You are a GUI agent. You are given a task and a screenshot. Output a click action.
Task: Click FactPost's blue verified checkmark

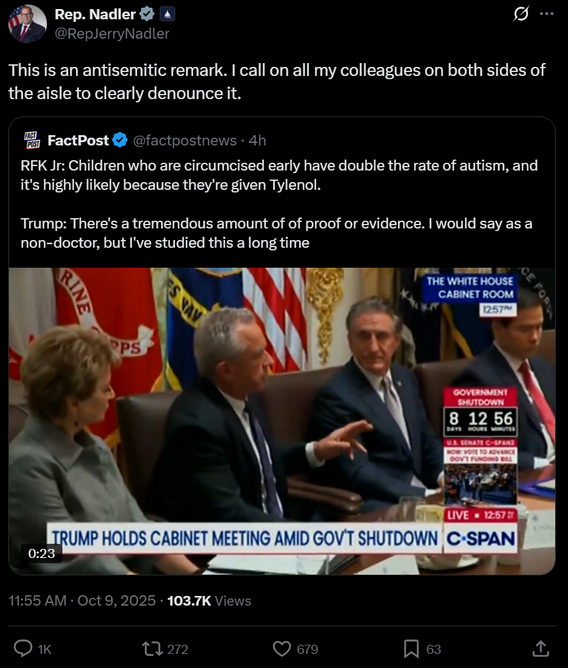click(x=120, y=140)
